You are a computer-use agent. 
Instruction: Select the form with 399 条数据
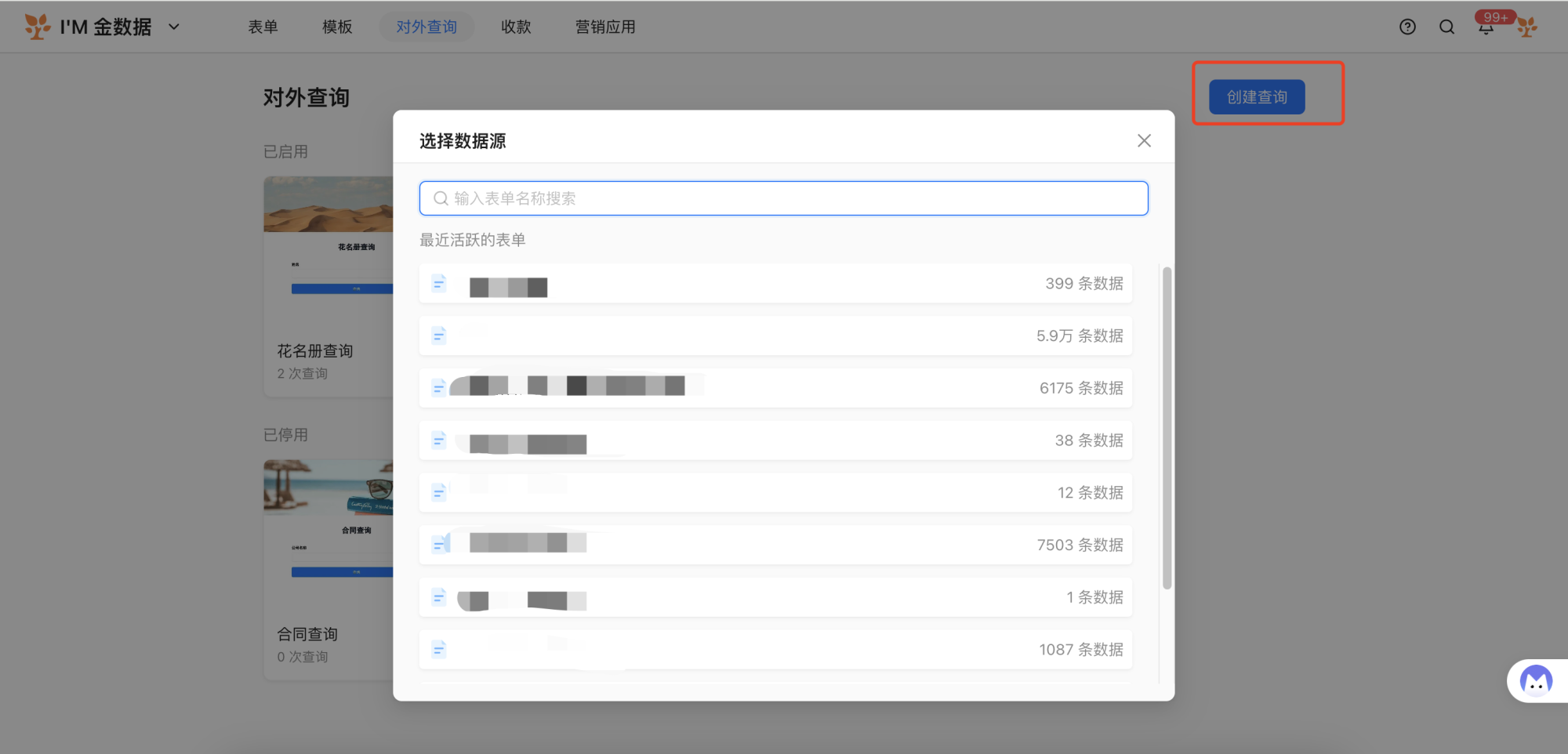(x=775, y=283)
